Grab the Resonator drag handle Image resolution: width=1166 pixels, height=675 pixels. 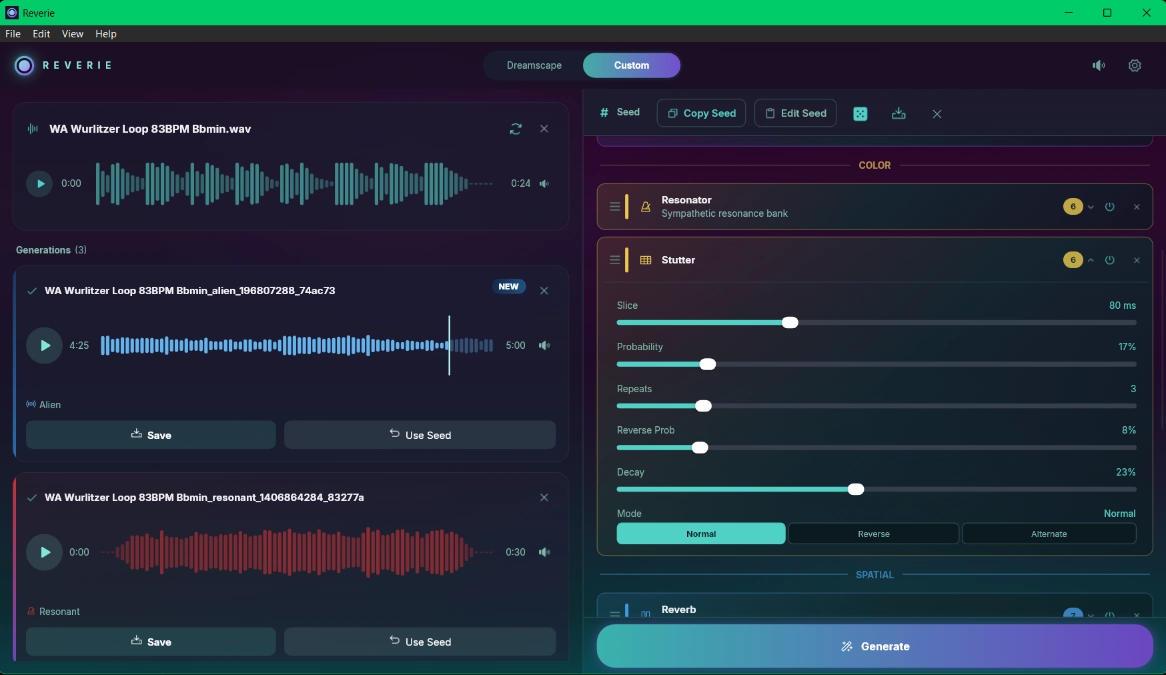(x=614, y=207)
